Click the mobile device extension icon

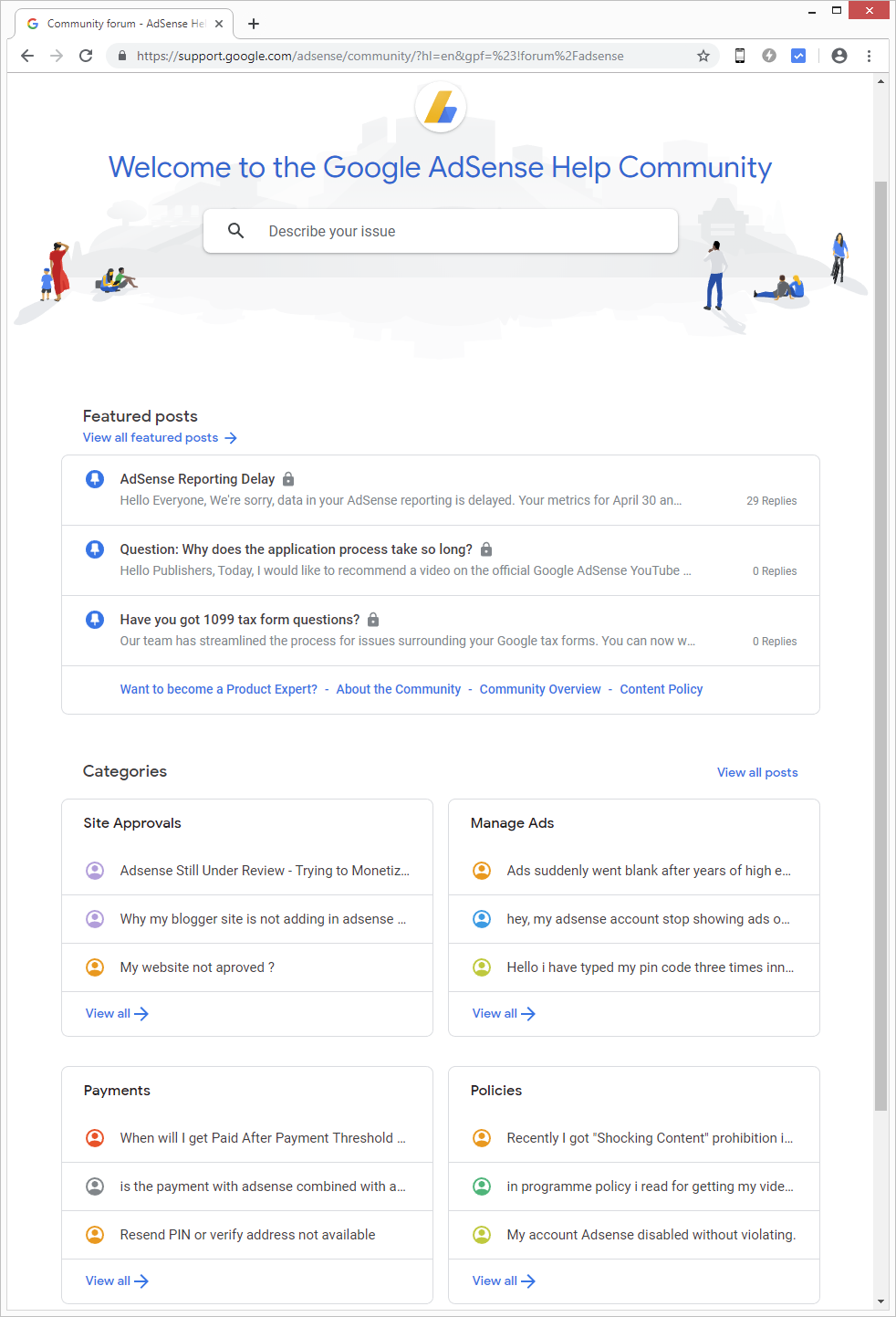[x=740, y=56]
